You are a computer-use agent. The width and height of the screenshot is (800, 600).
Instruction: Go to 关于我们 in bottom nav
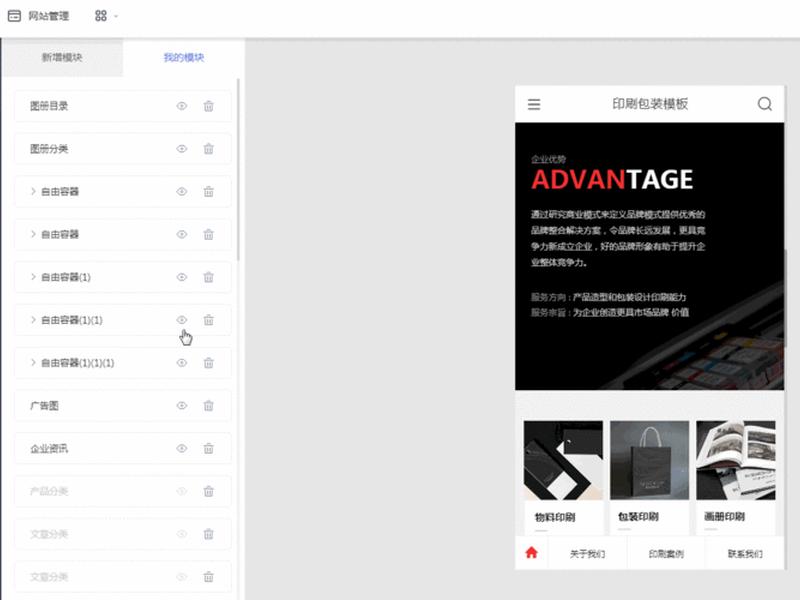click(x=587, y=554)
